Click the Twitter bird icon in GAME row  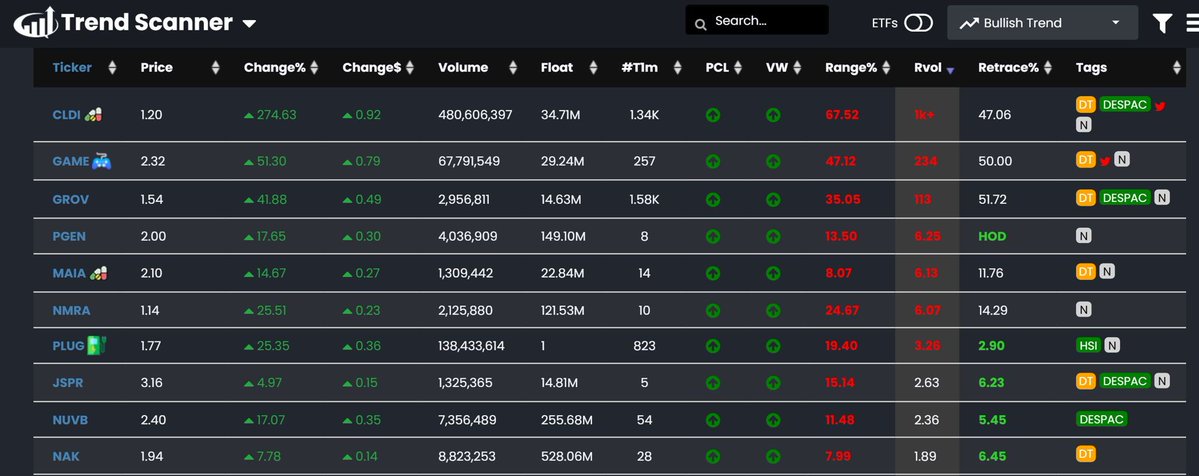(x=1104, y=161)
